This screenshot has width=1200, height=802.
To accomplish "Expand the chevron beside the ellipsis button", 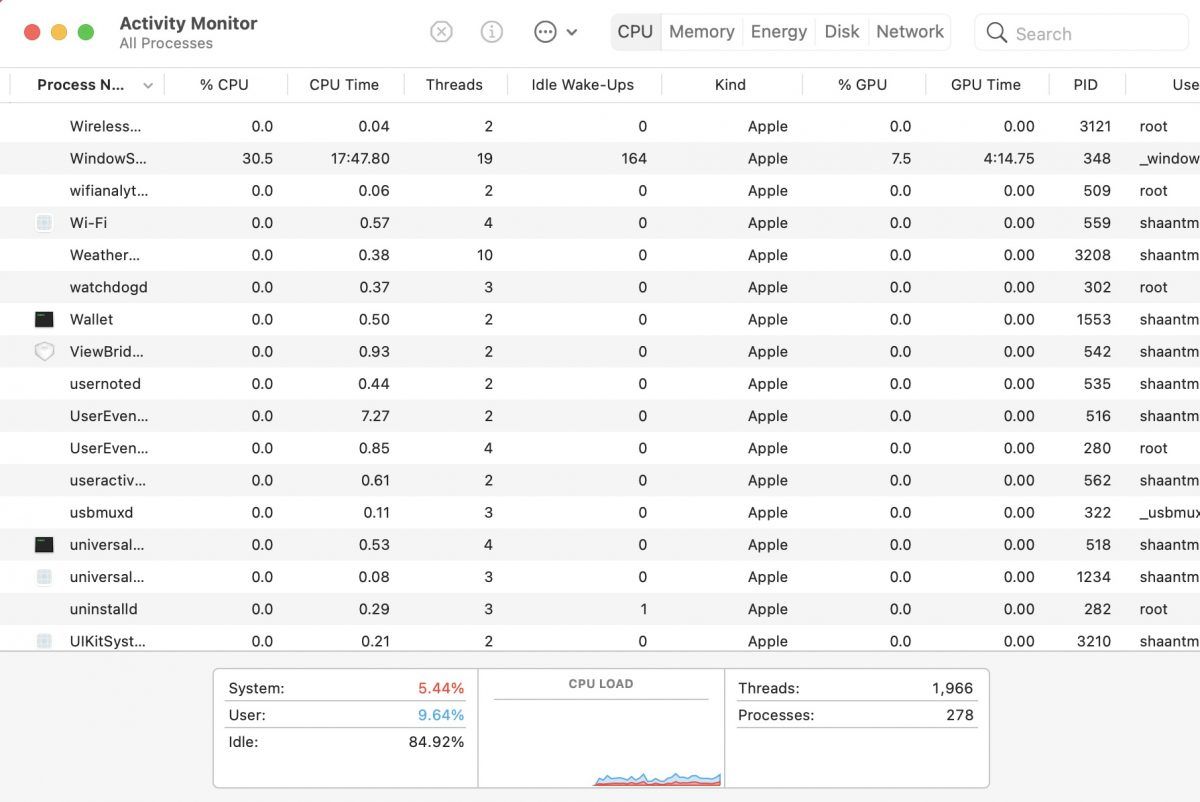I will click(x=572, y=32).
